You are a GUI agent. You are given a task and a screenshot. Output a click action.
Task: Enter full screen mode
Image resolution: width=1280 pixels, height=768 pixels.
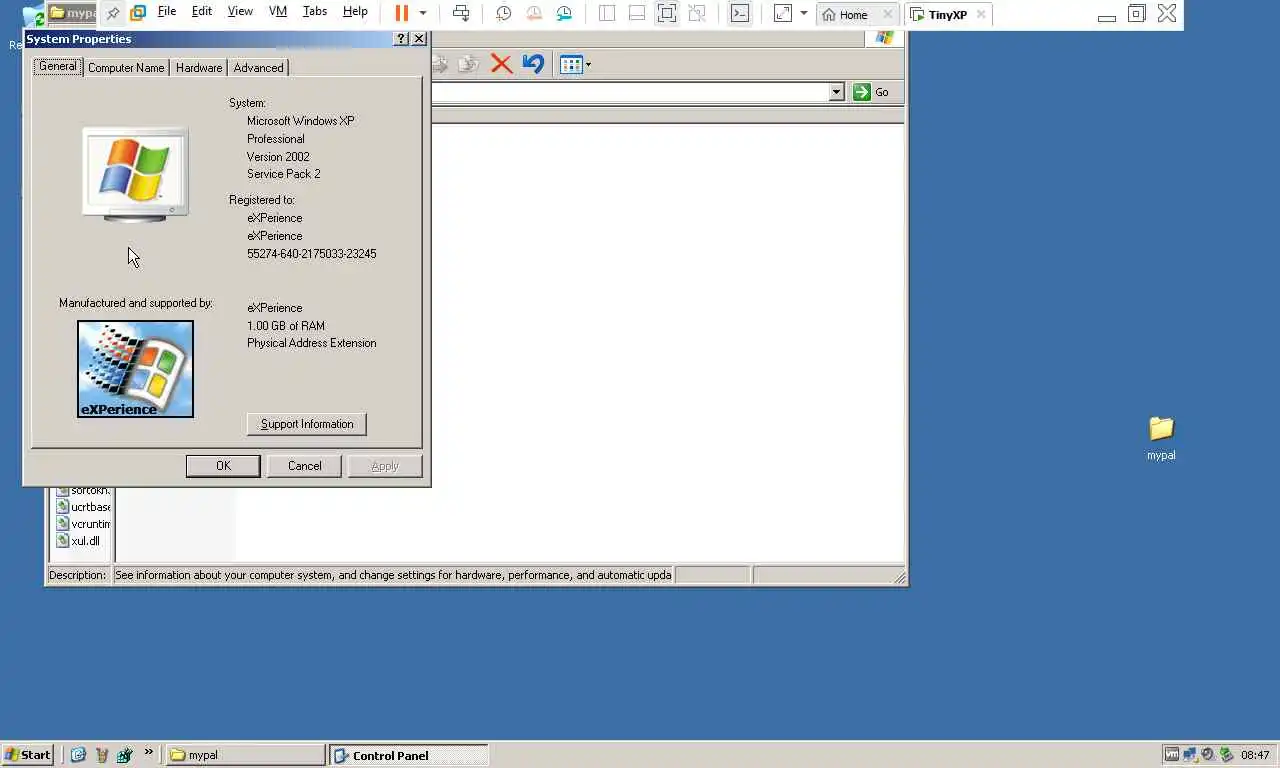[x=667, y=13]
